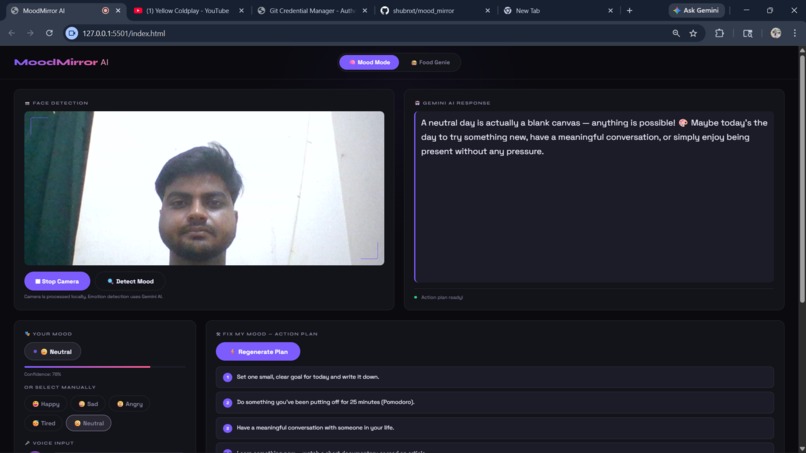
Task: Open the media/tab search icon beside extensions
Action: [x=747, y=33]
